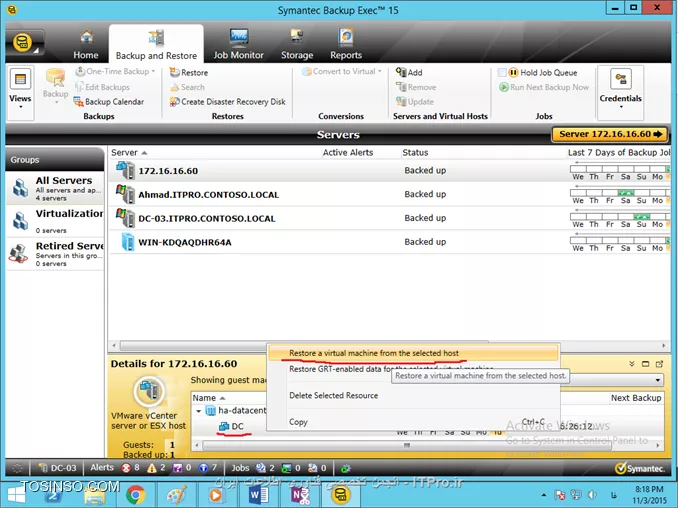Click Search in the Restores group
Viewport: 678px width, 508px height.
[187, 87]
